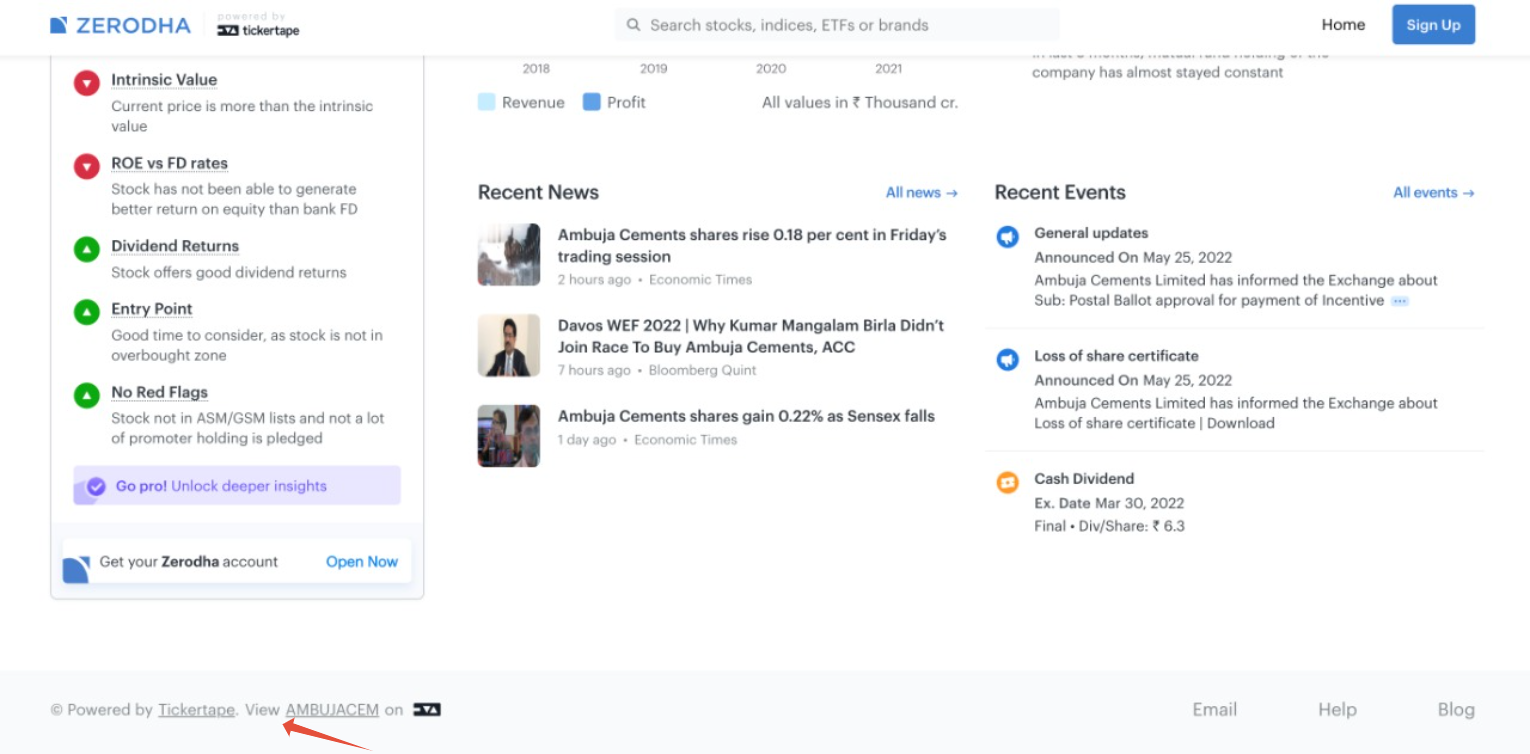Click the Entry Point heading
This screenshot has height=754, width=1530.
(x=152, y=309)
